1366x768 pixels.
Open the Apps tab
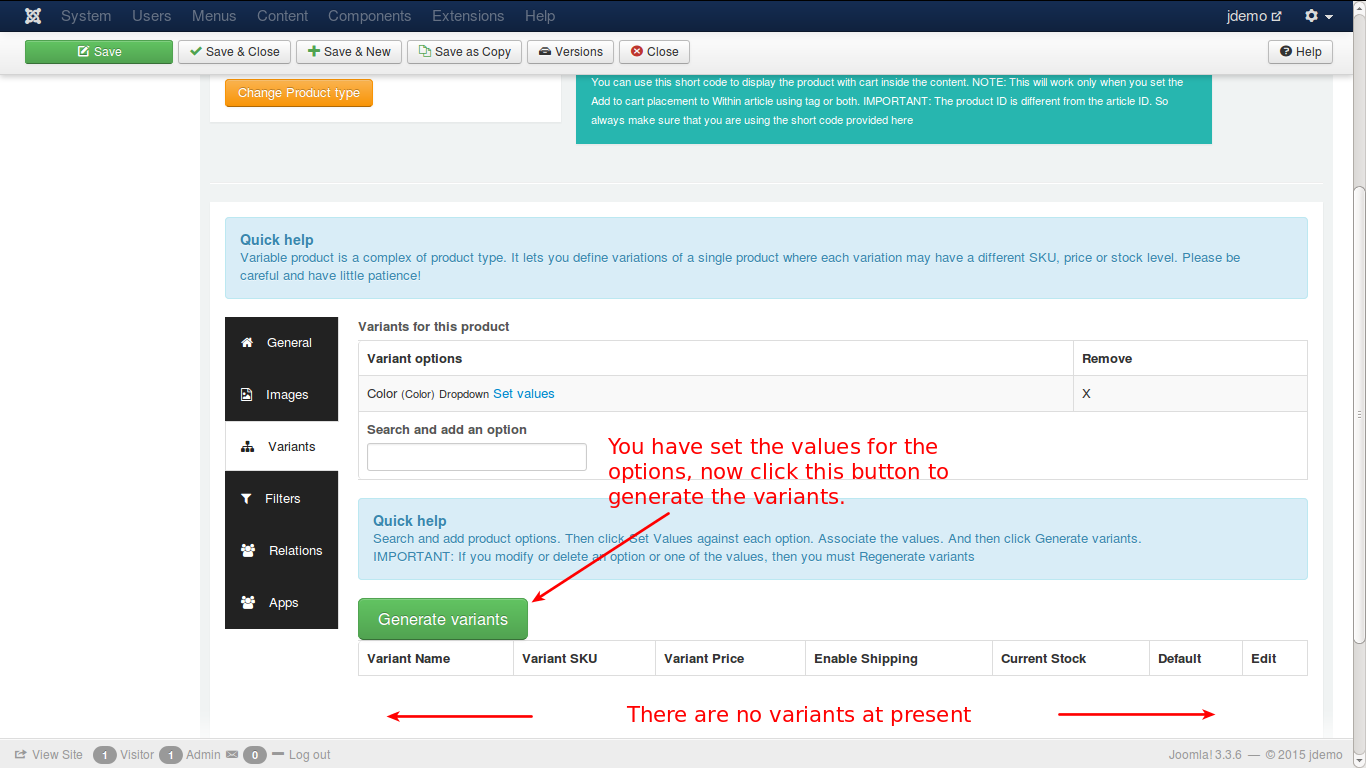click(282, 603)
